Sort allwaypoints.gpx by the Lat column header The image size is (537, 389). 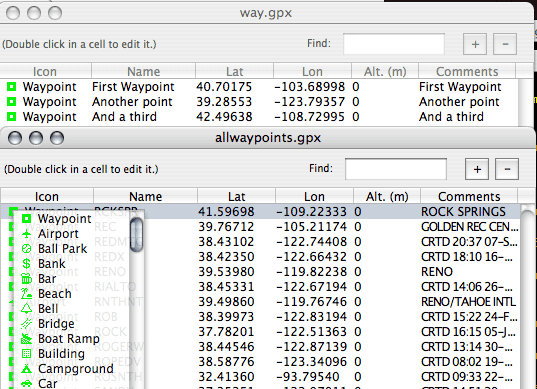pyautogui.click(x=236, y=197)
